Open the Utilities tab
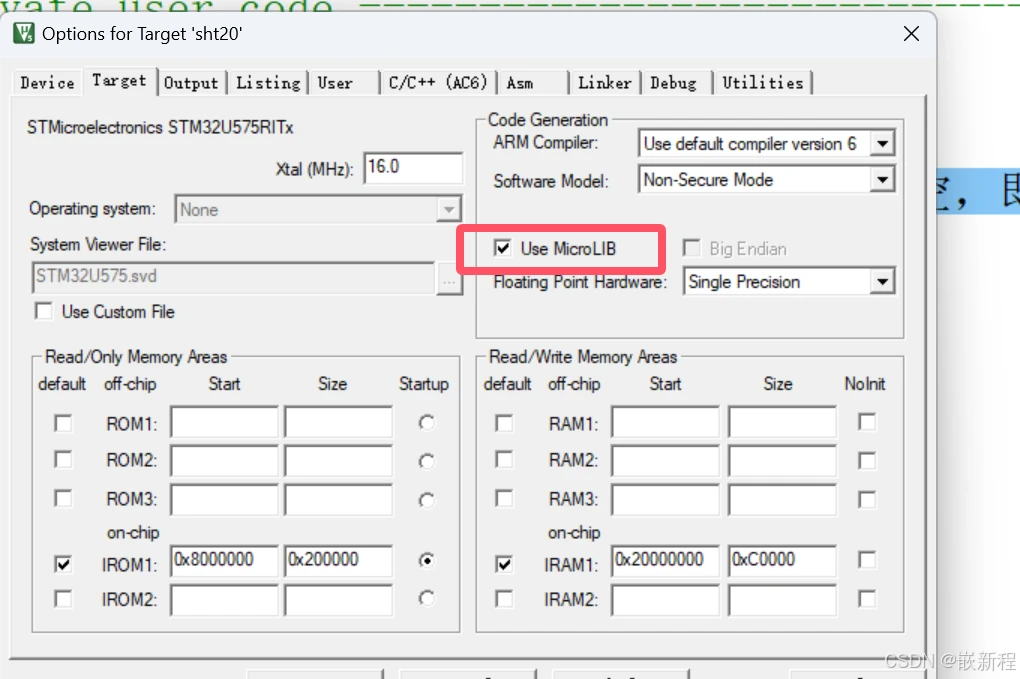This screenshot has width=1020, height=679. click(763, 83)
